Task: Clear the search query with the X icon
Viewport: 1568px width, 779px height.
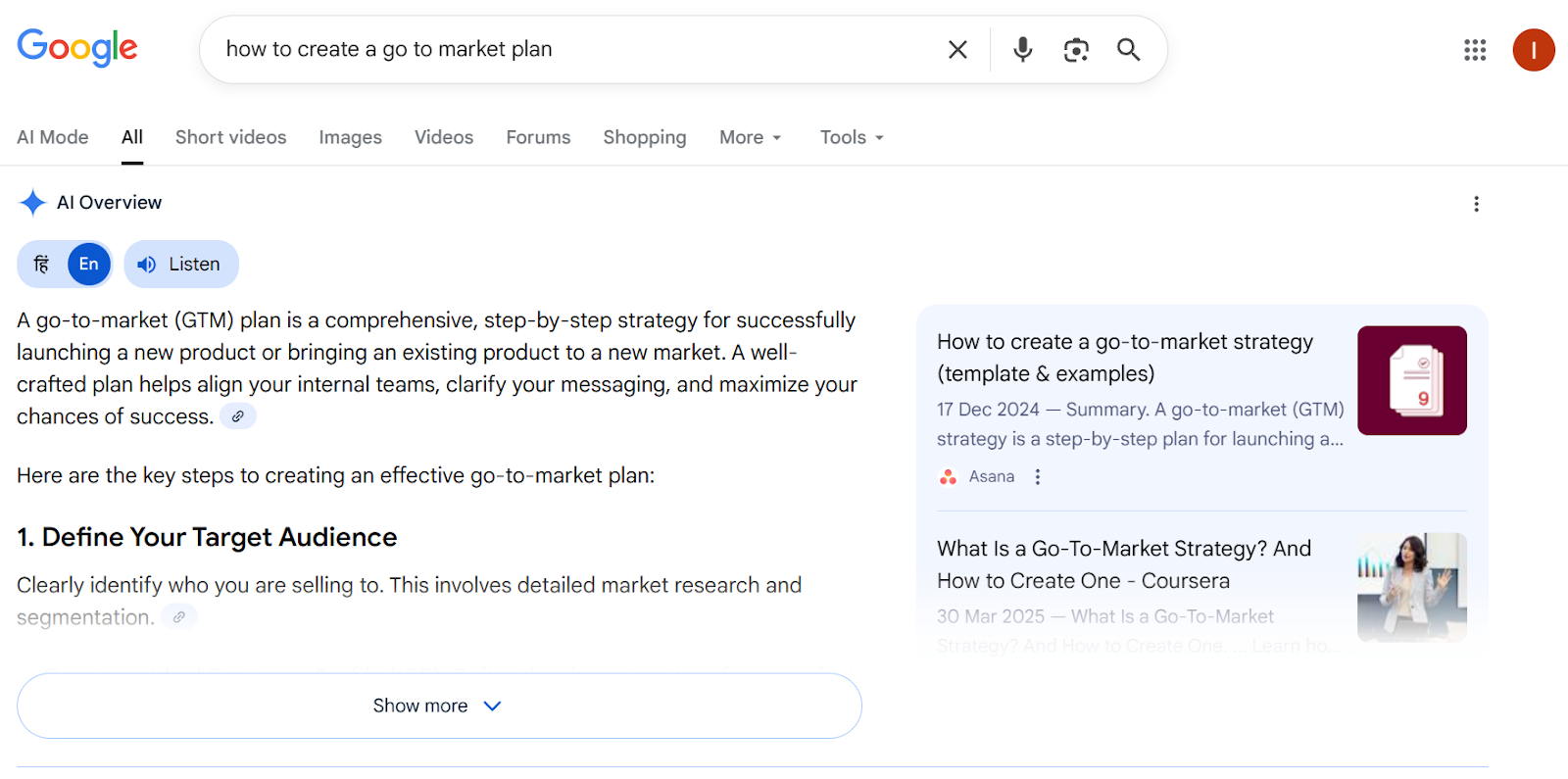Action: [957, 50]
